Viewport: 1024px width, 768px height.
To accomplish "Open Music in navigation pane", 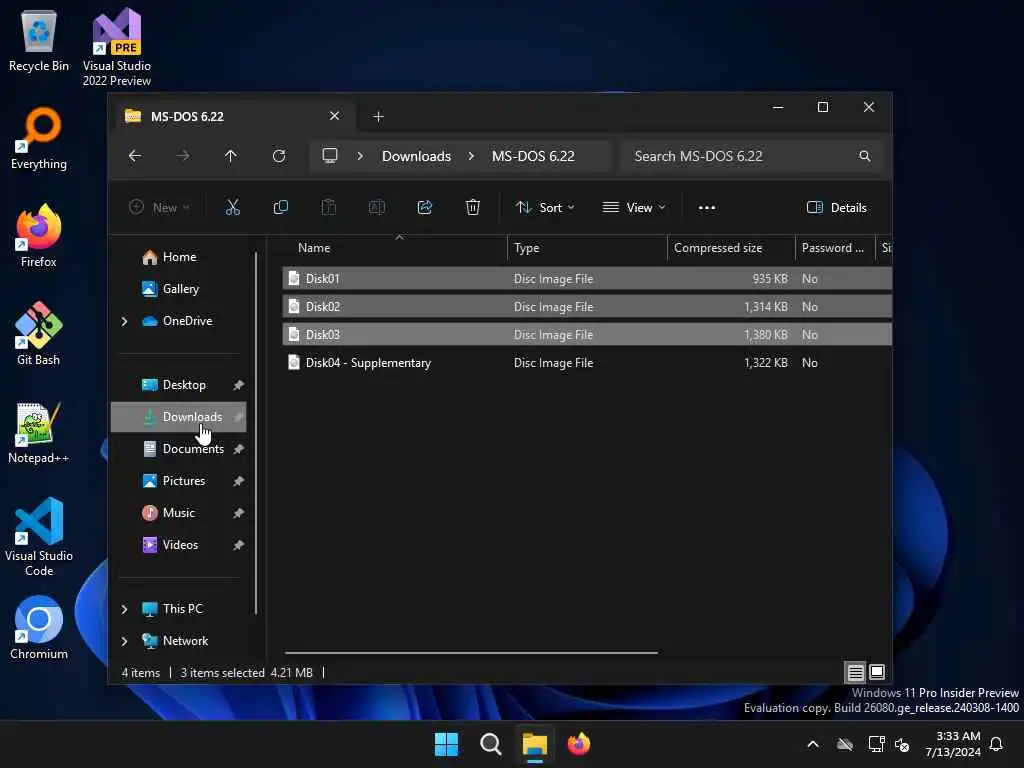I will click(179, 513).
